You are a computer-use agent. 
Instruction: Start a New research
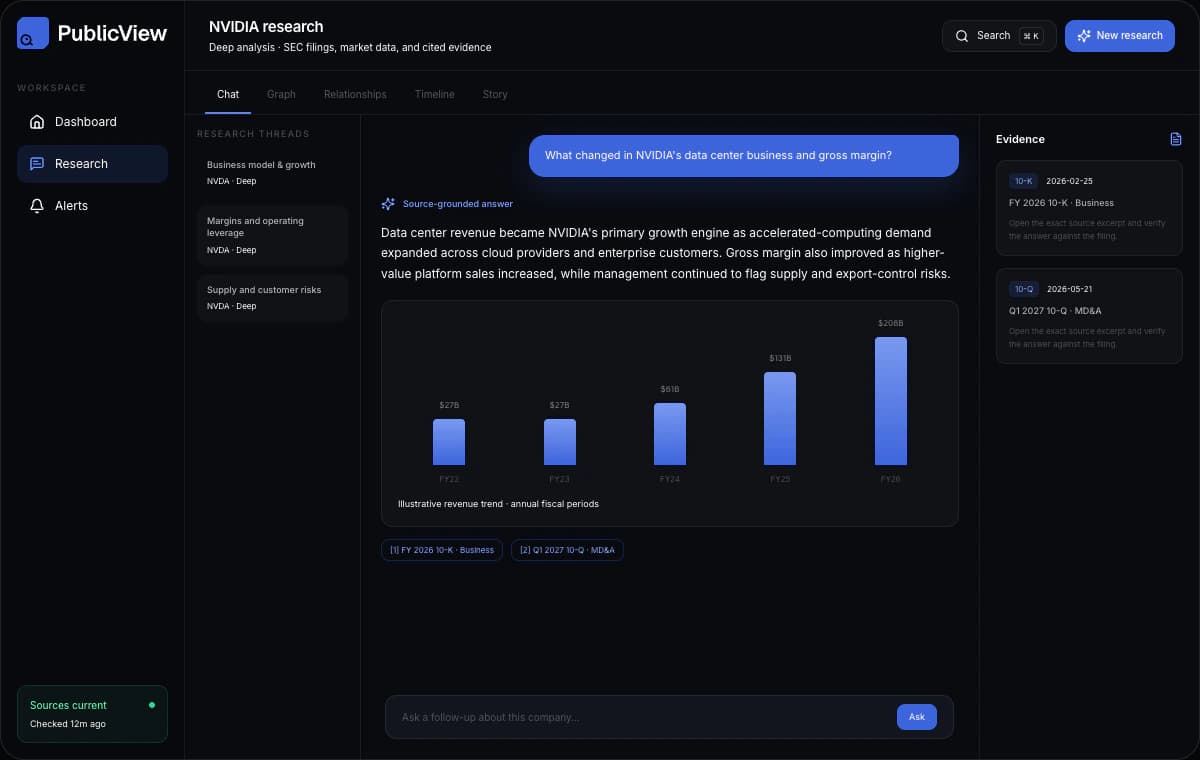[x=1120, y=36]
